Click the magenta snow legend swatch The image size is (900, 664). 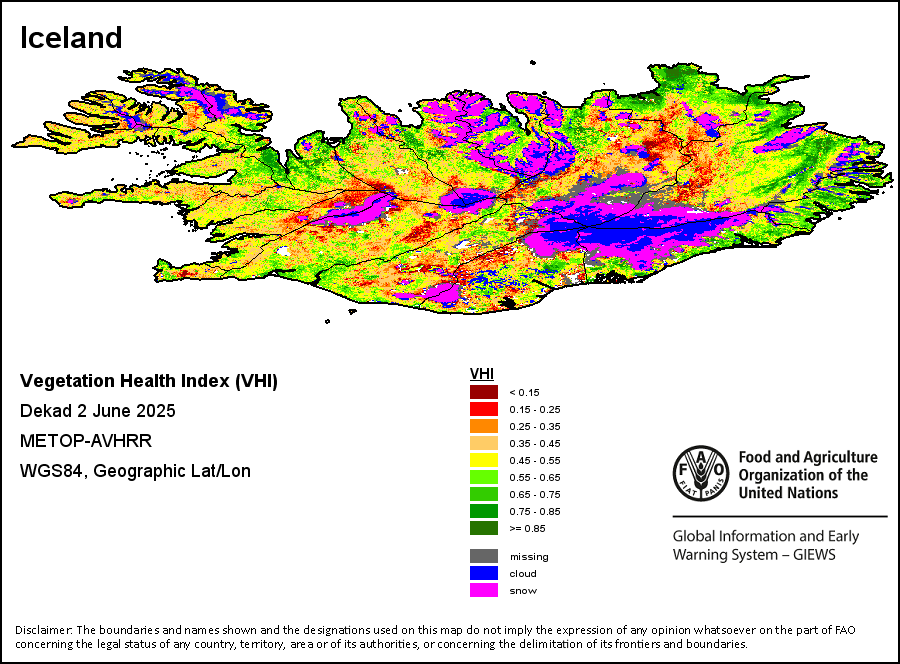point(484,590)
